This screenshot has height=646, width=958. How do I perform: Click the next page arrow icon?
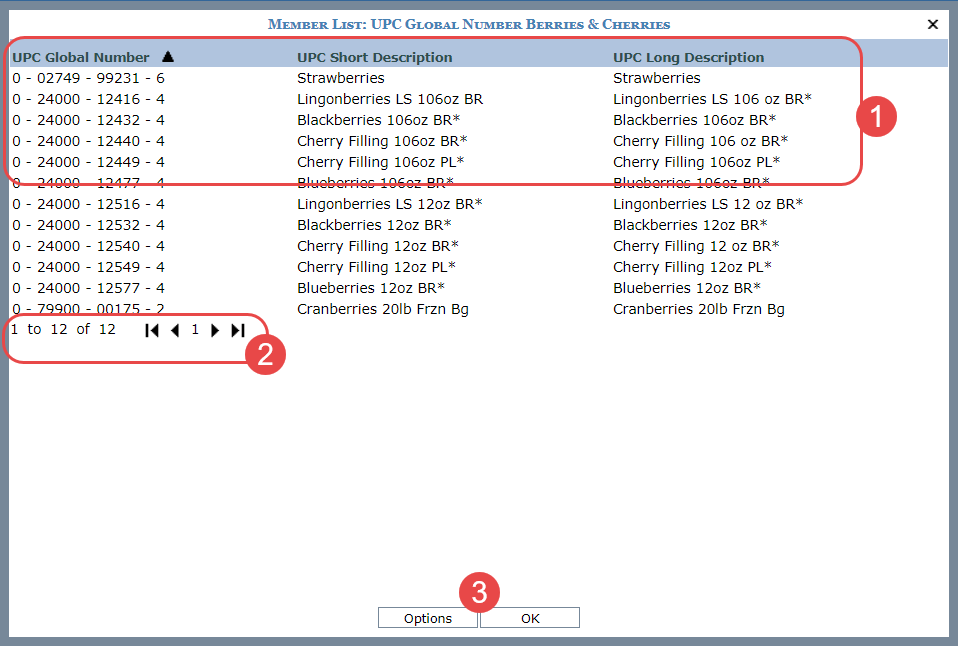[215, 330]
